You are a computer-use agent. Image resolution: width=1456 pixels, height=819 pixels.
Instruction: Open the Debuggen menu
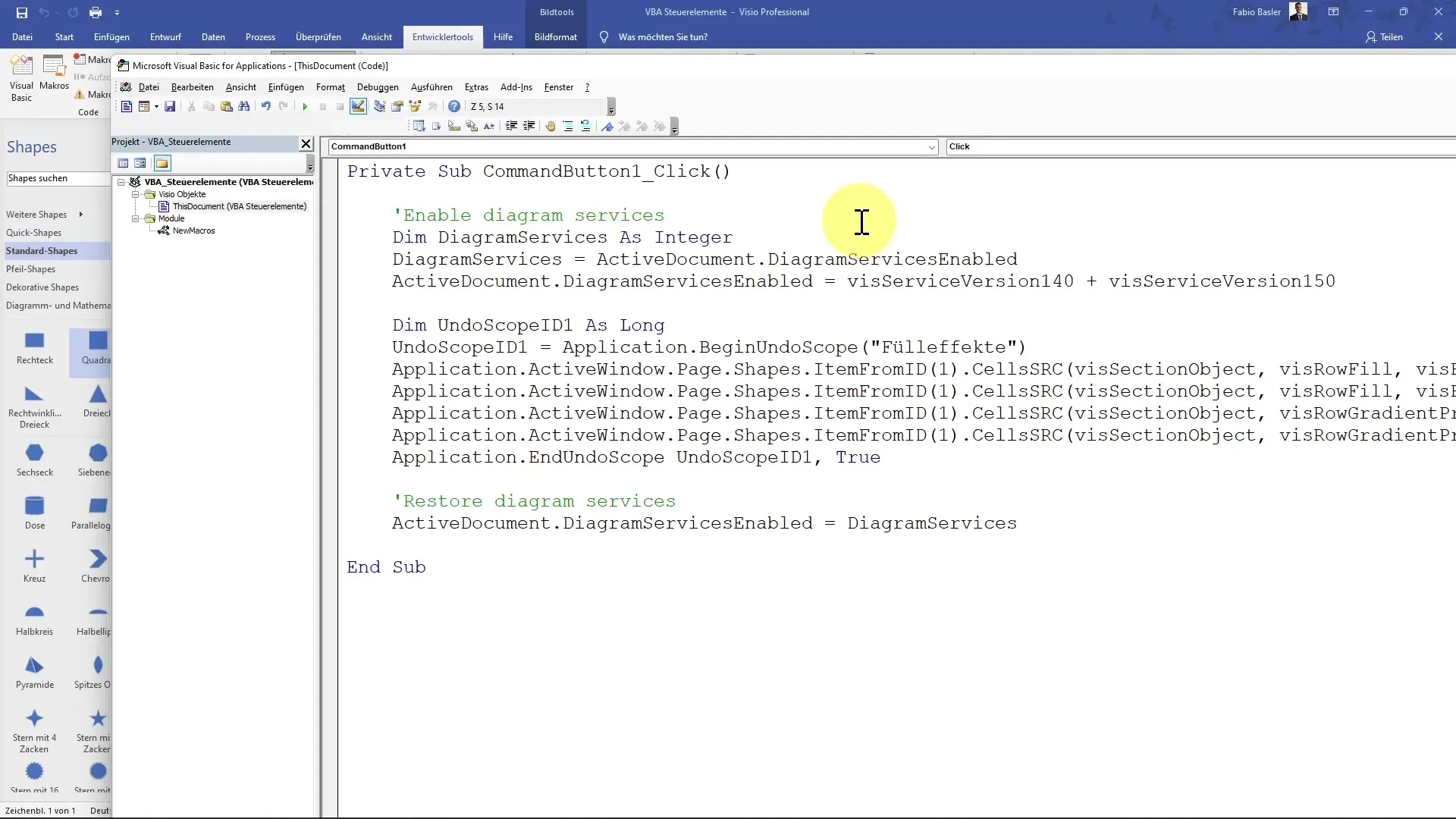pos(378,87)
